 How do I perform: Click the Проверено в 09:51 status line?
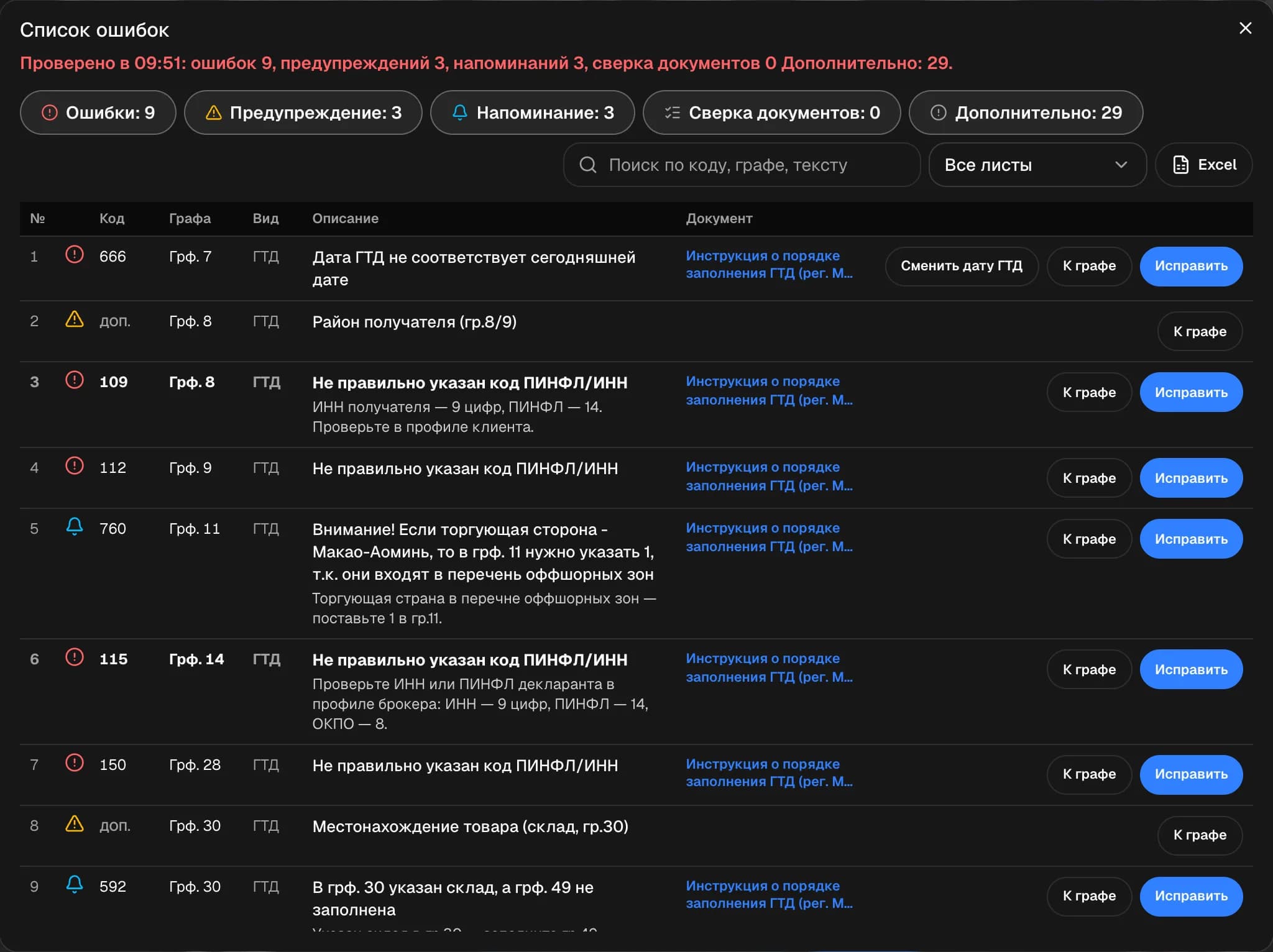coord(486,63)
